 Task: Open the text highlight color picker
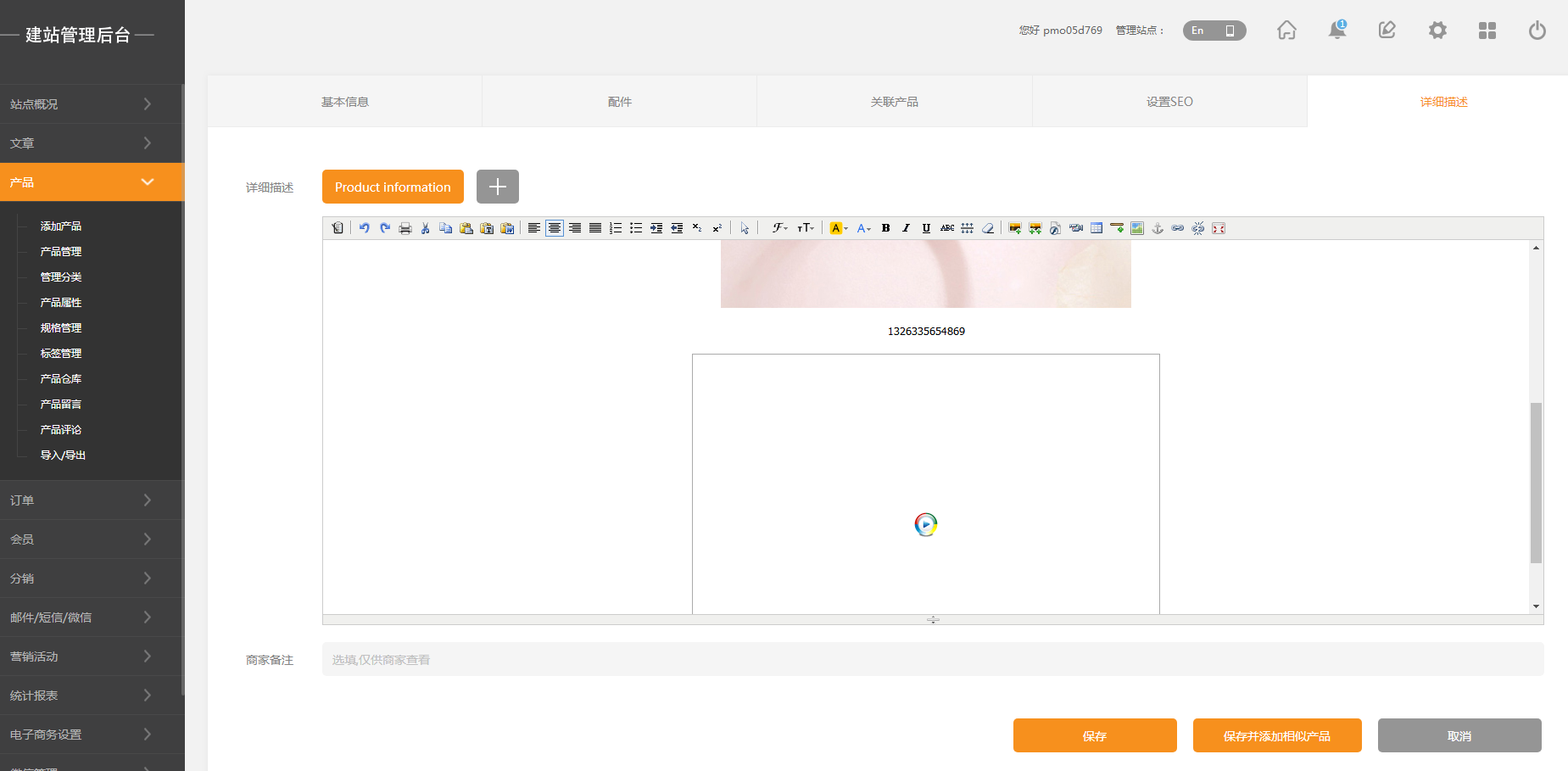838,228
